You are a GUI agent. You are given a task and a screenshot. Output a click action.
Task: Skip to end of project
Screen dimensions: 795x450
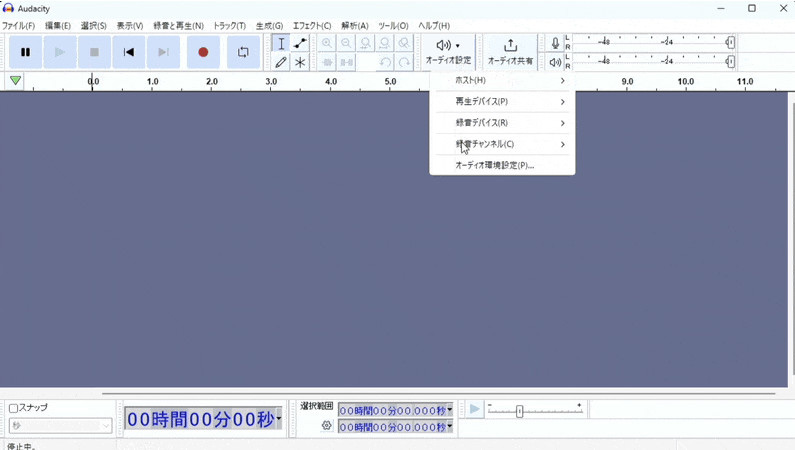point(163,52)
